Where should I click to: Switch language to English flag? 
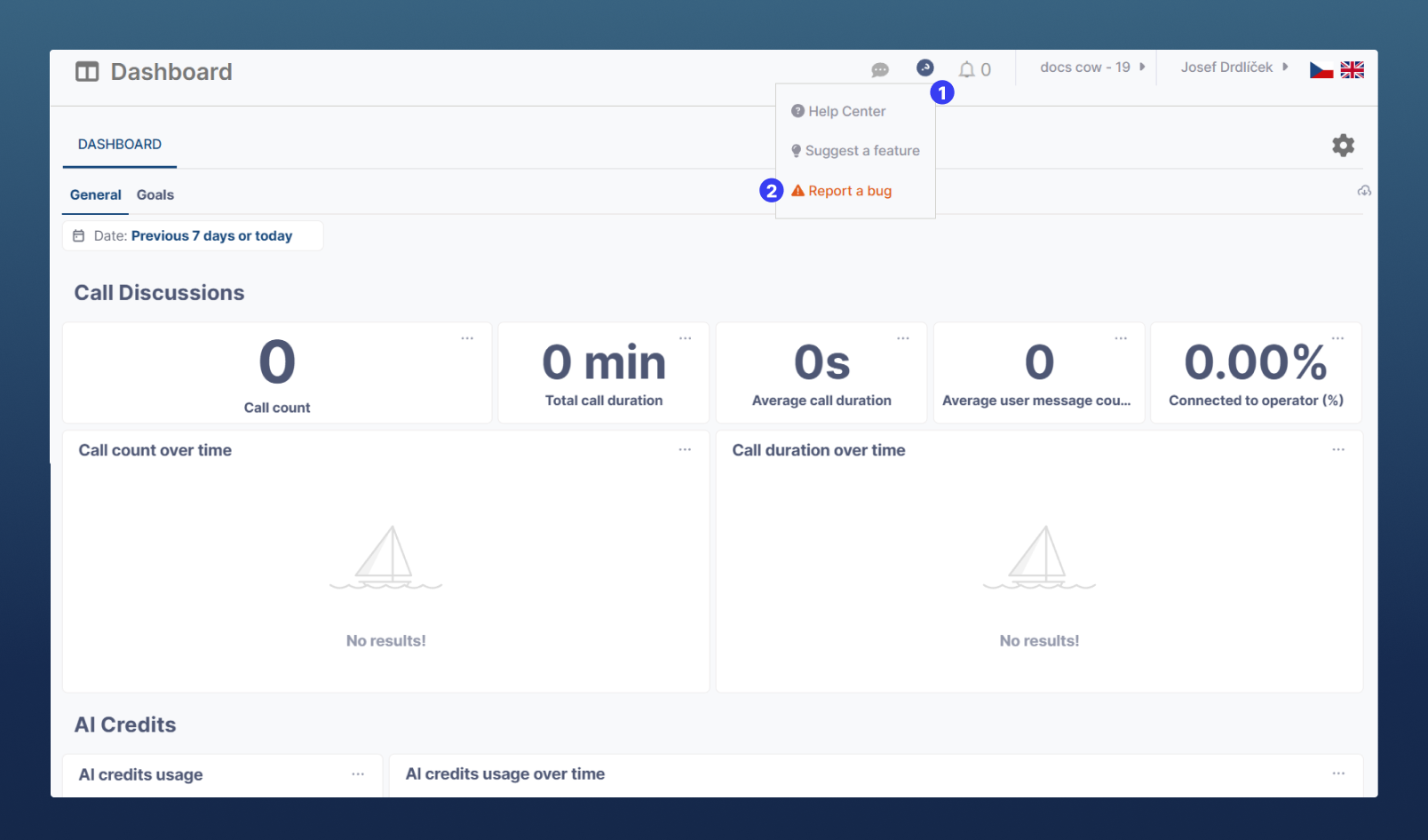1352,70
